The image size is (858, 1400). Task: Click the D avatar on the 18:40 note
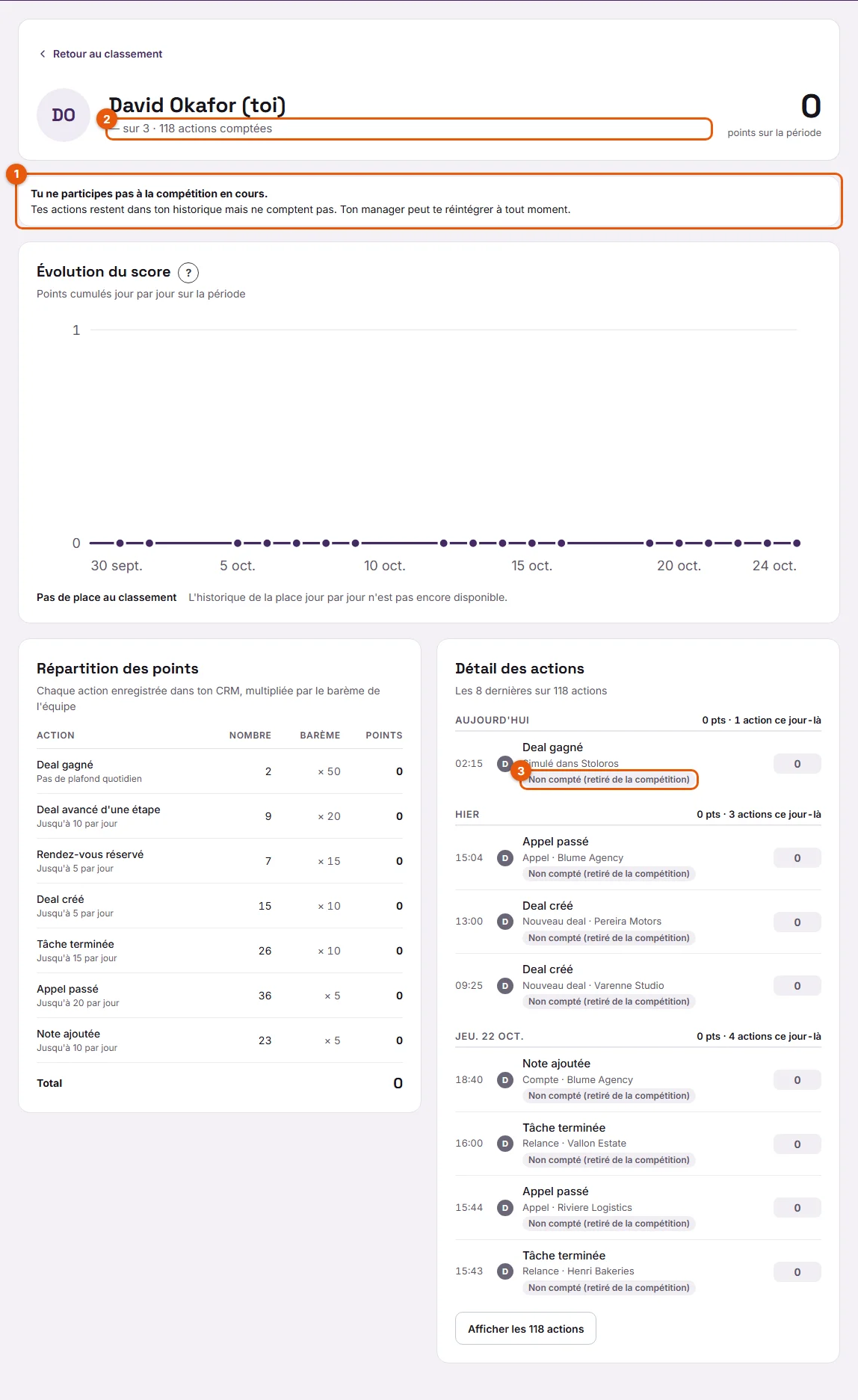click(x=505, y=1080)
